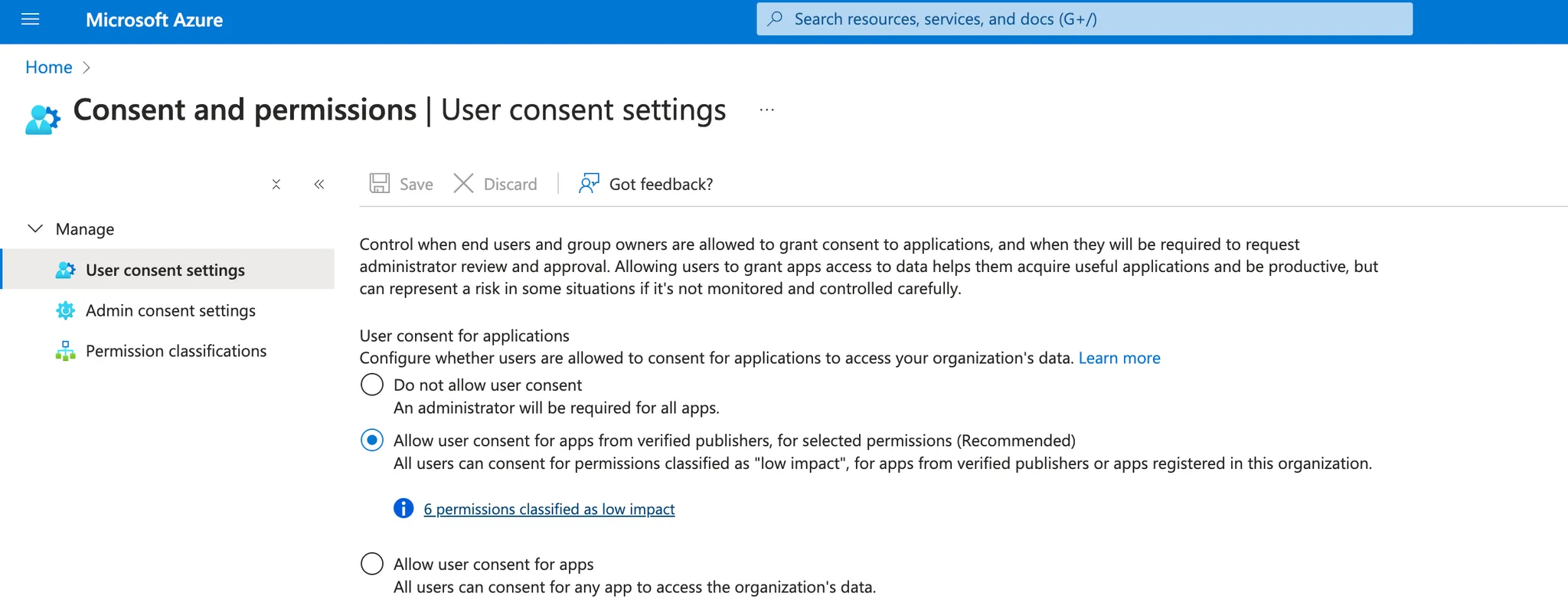Open Got feedback?
The height and width of the screenshot is (616, 1568).
(645, 184)
